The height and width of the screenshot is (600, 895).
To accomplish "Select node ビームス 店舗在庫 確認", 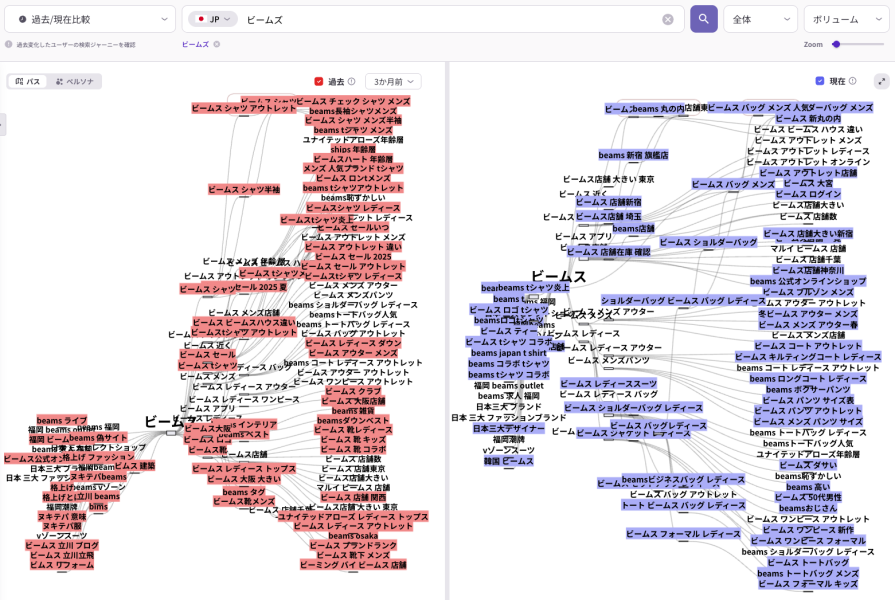I will click(x=608, y=252).
